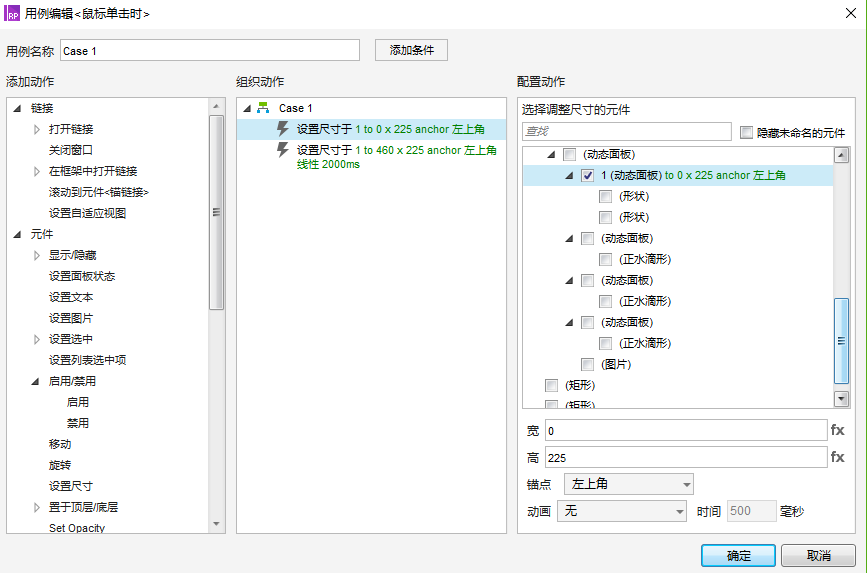Collapse the 链接 action group
Viewport: 867px width, 573px height.
point(18,108)
